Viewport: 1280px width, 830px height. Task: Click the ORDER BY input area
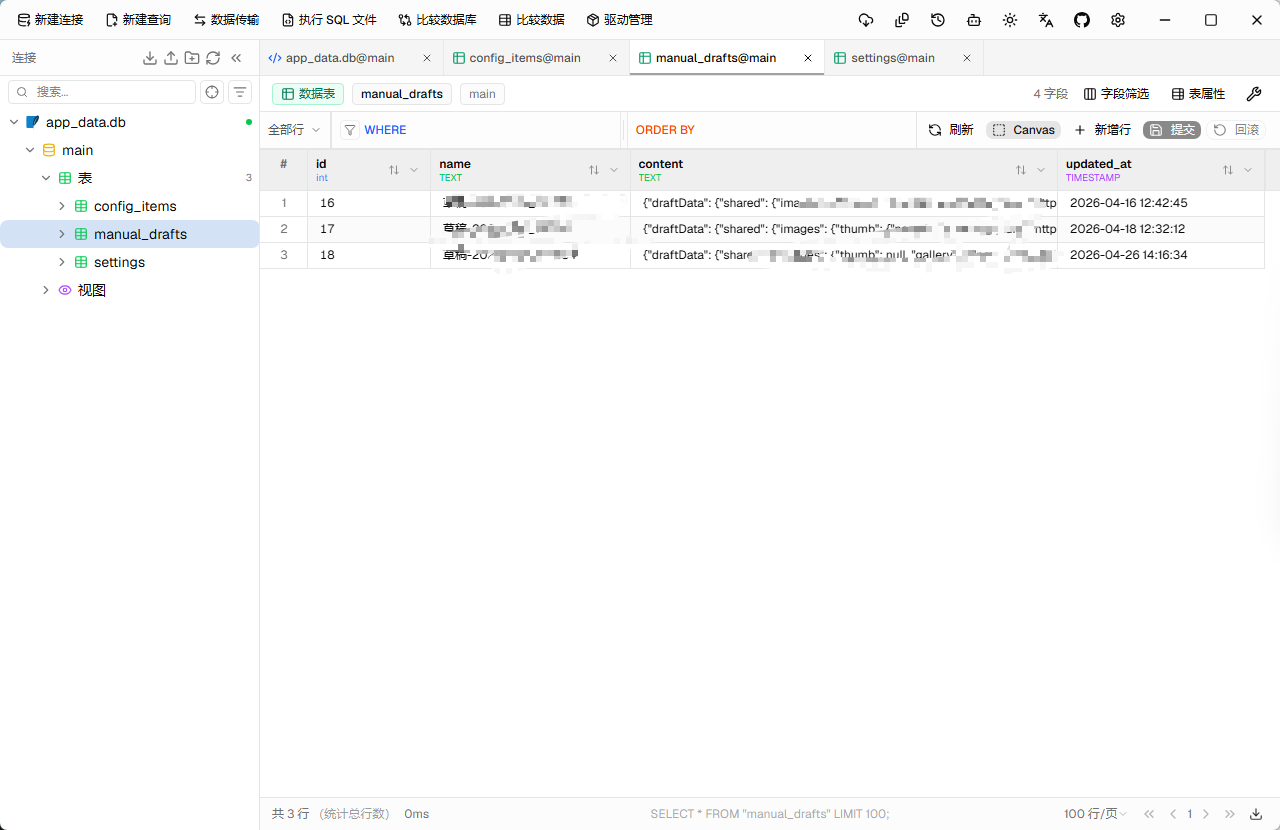click(x=770, y=130)
